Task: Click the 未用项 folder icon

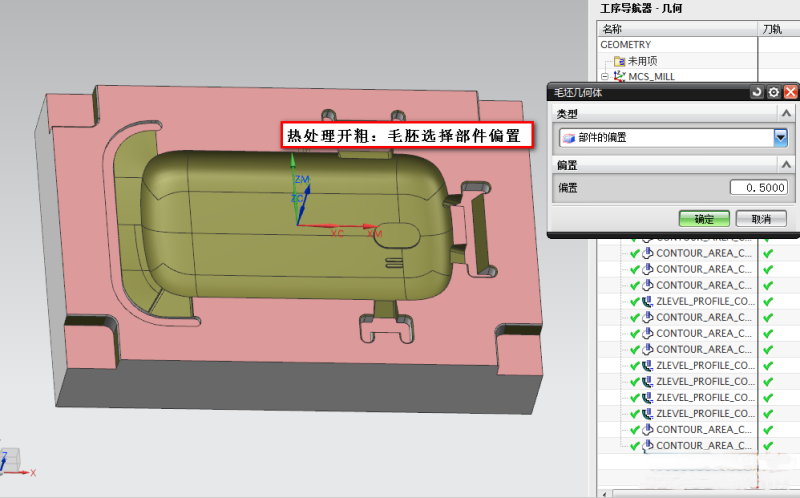Action: (x=619, y=61)
